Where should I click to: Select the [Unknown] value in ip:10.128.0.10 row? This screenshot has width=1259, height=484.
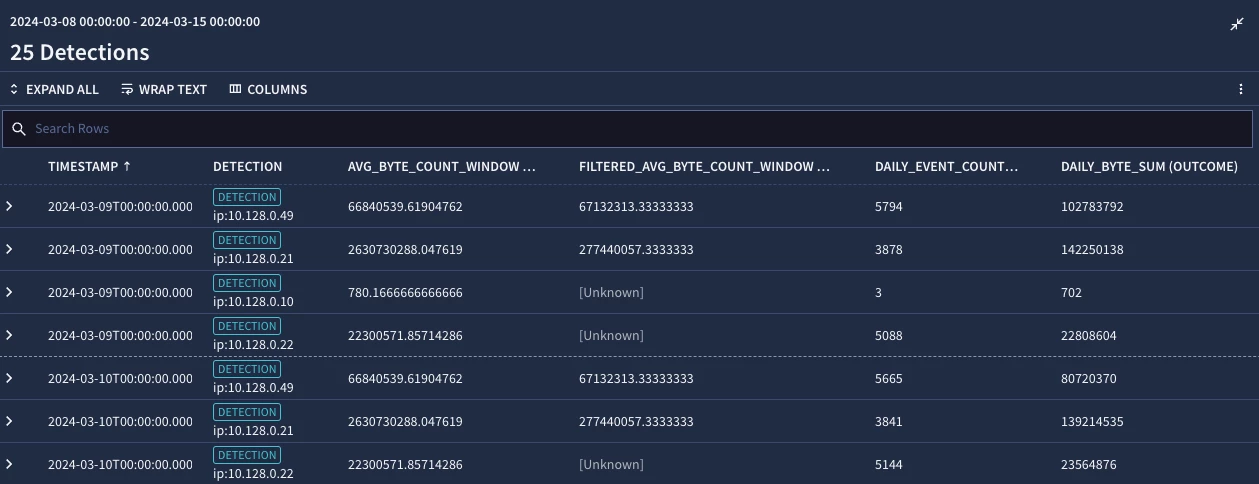click(611, 293)
